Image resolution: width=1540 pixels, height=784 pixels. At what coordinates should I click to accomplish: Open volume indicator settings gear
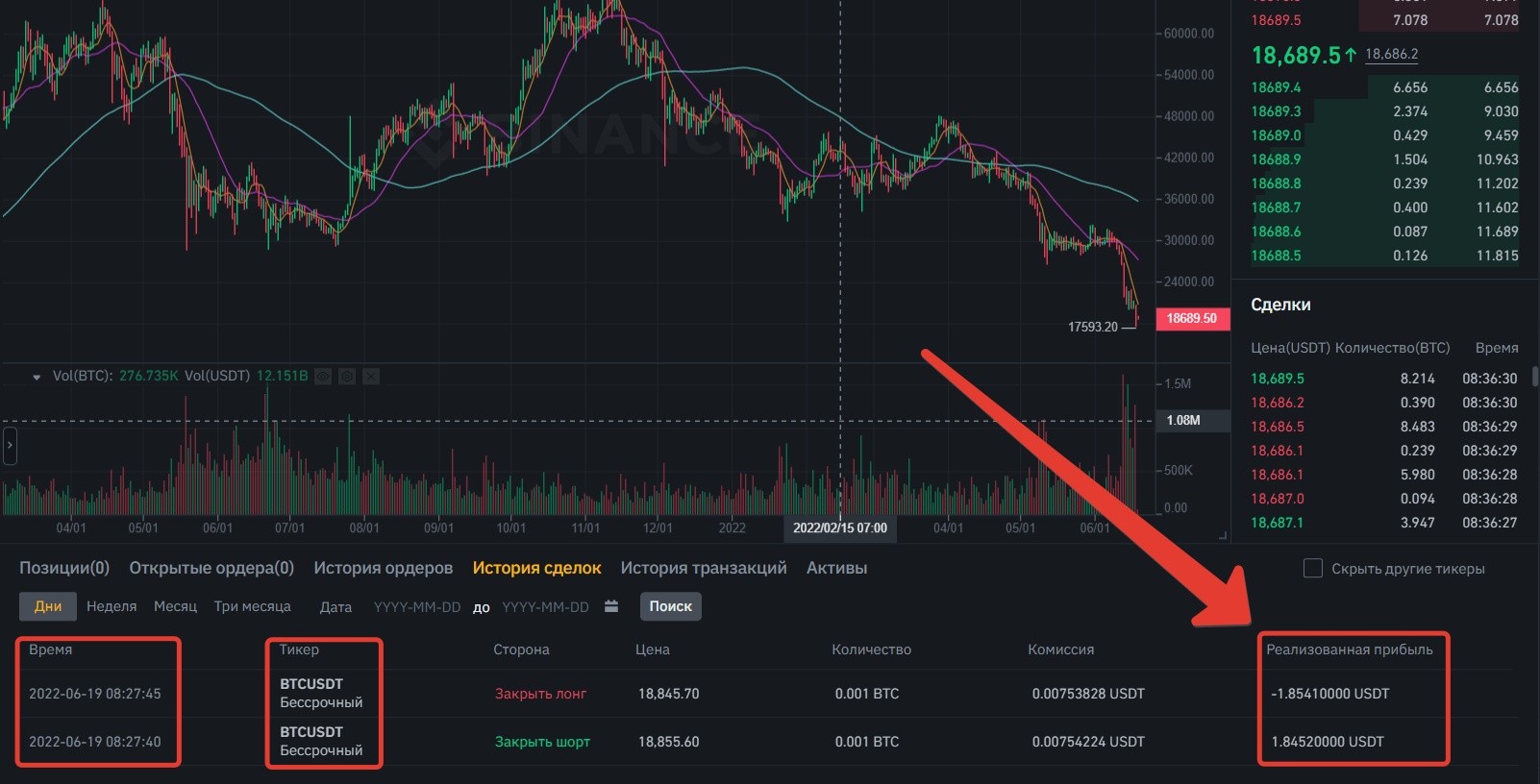coord(347,377)
